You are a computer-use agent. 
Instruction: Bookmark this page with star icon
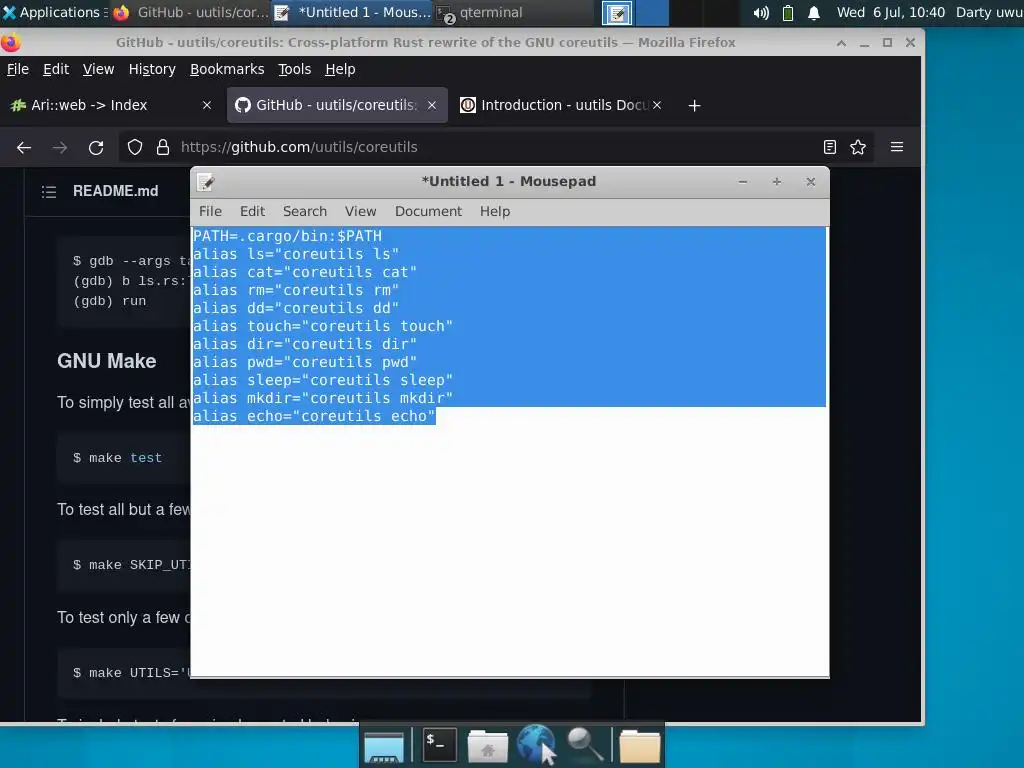(858, 147)
